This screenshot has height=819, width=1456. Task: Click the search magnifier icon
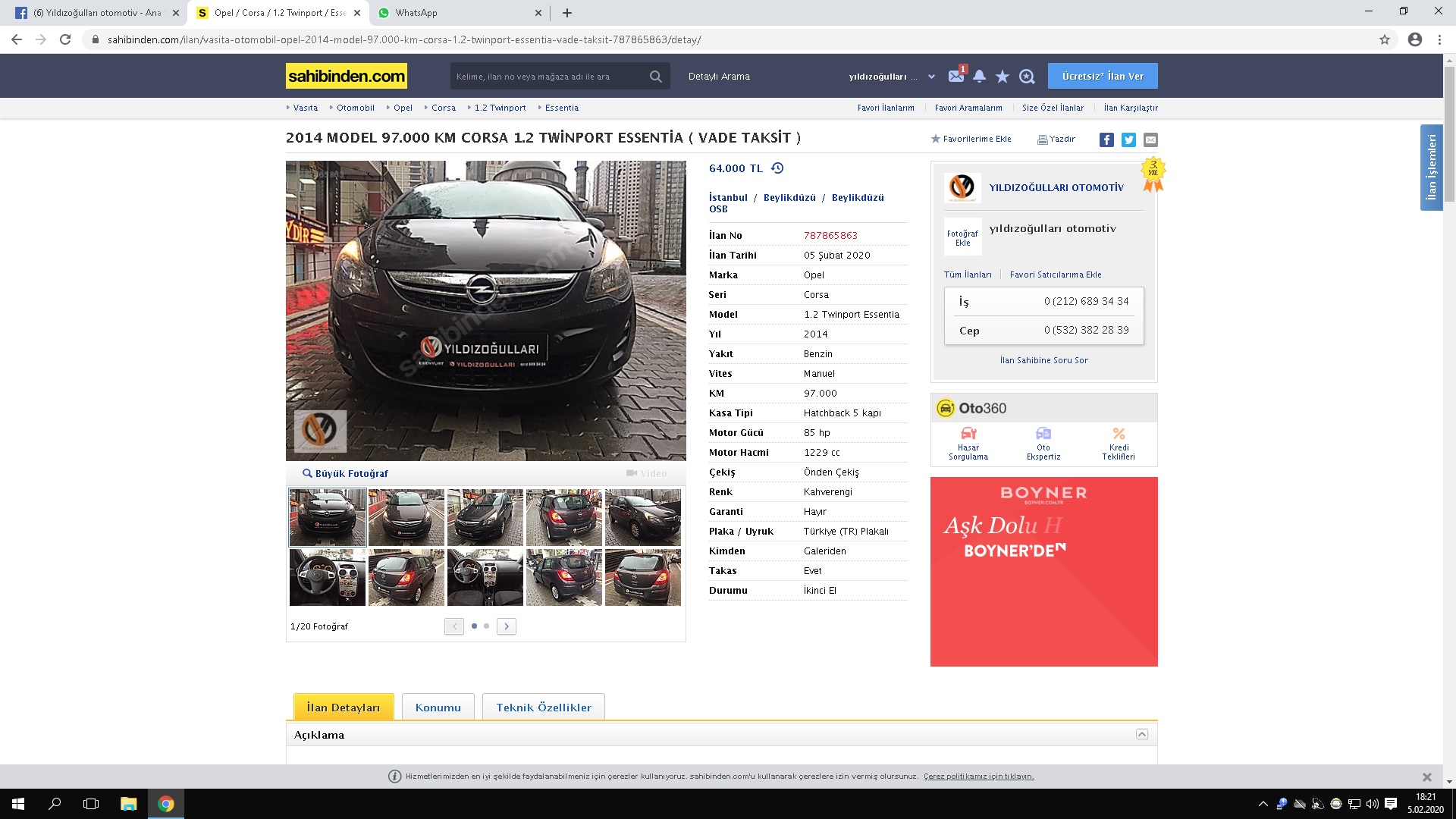pos(656,77)
